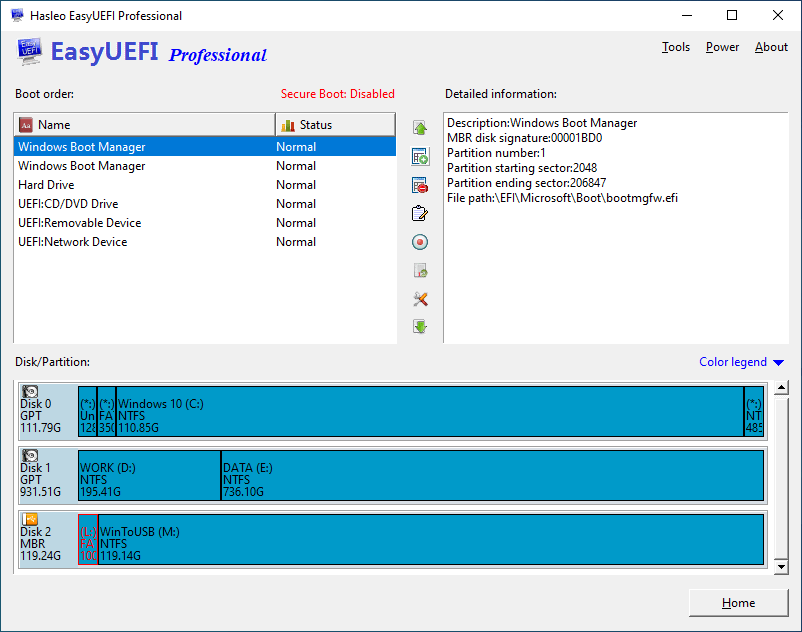Create a new boot entry
The height and width of the screenshot is (632, 802).
[x=420, y=156]
